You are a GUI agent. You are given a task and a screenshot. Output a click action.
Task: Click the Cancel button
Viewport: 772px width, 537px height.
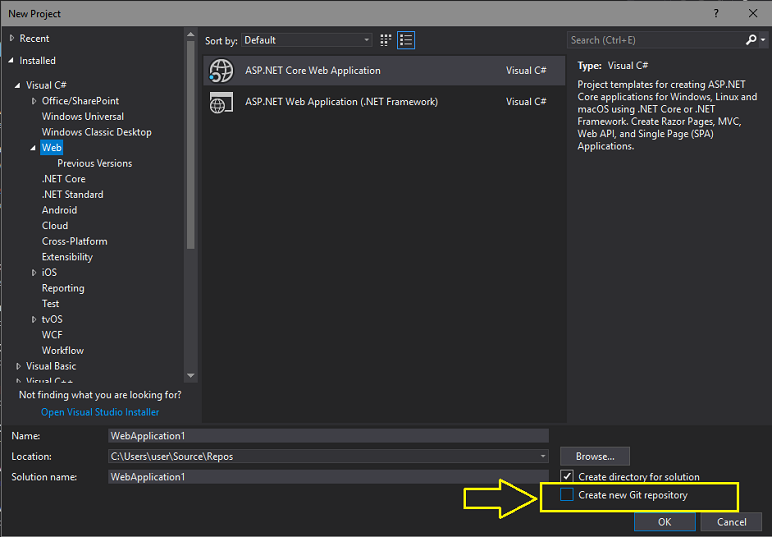click(732, 522)
